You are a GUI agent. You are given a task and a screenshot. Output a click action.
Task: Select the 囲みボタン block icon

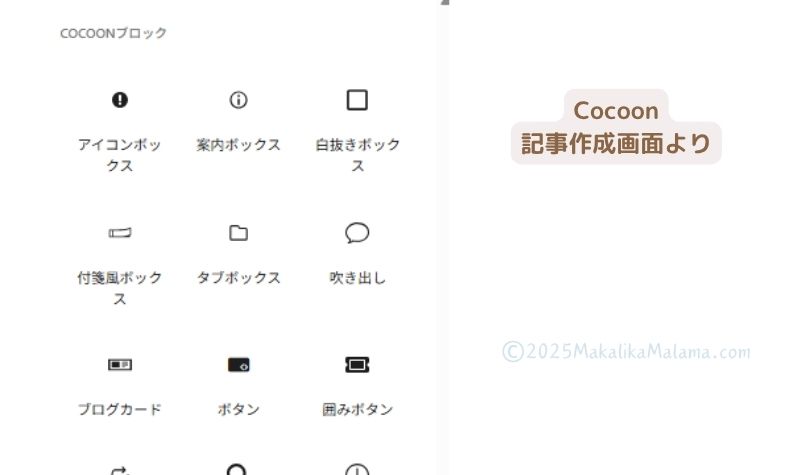click(357, 365)
